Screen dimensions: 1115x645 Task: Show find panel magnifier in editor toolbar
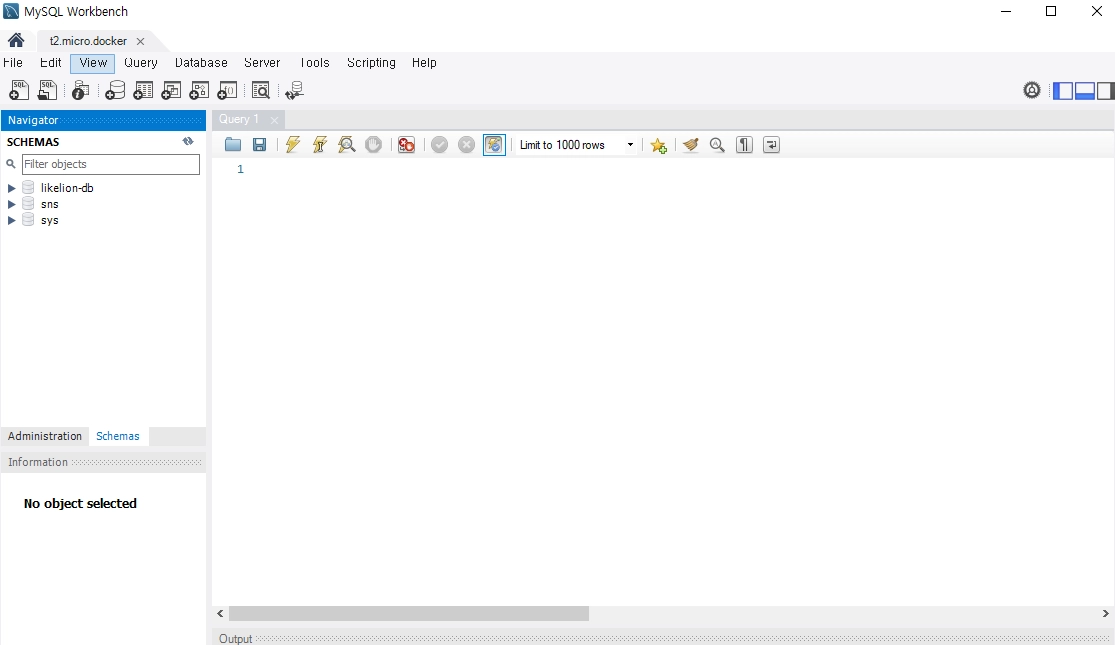(717, 145)
